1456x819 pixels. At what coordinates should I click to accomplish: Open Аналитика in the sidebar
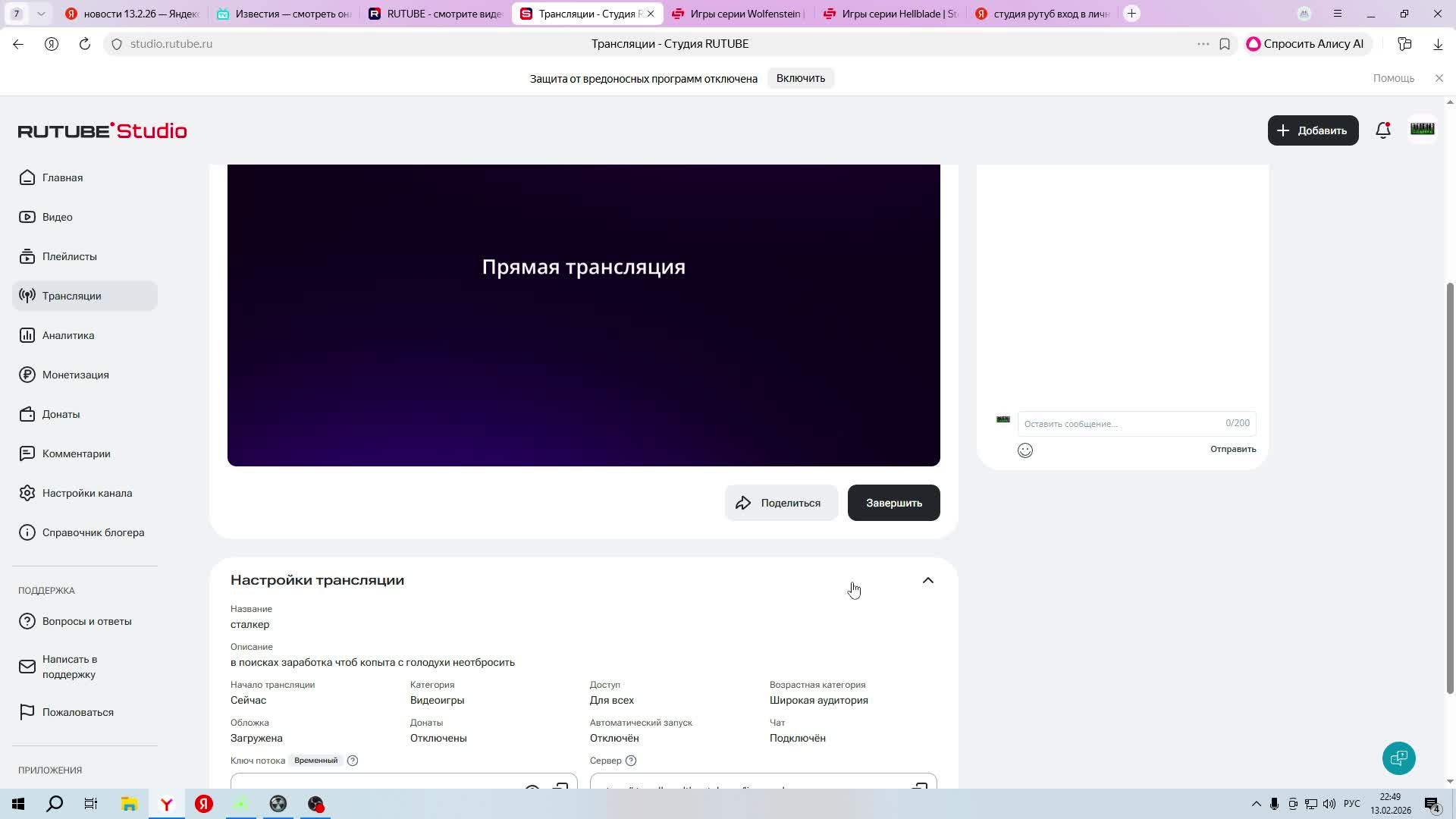tap(68, 335)
